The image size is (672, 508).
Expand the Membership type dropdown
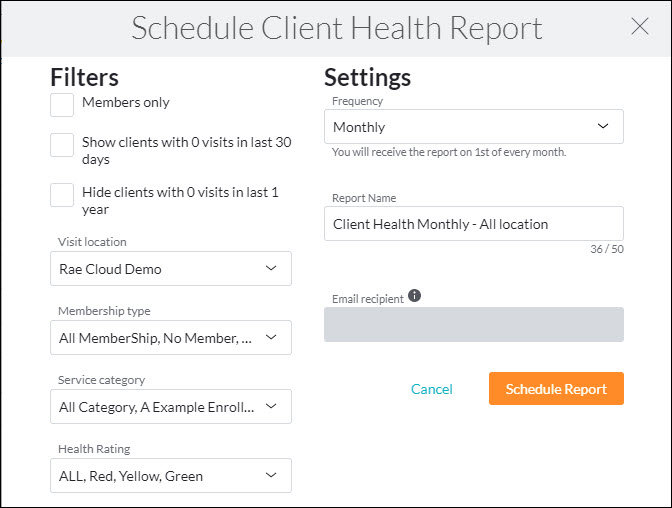click(x=171, y=337)
